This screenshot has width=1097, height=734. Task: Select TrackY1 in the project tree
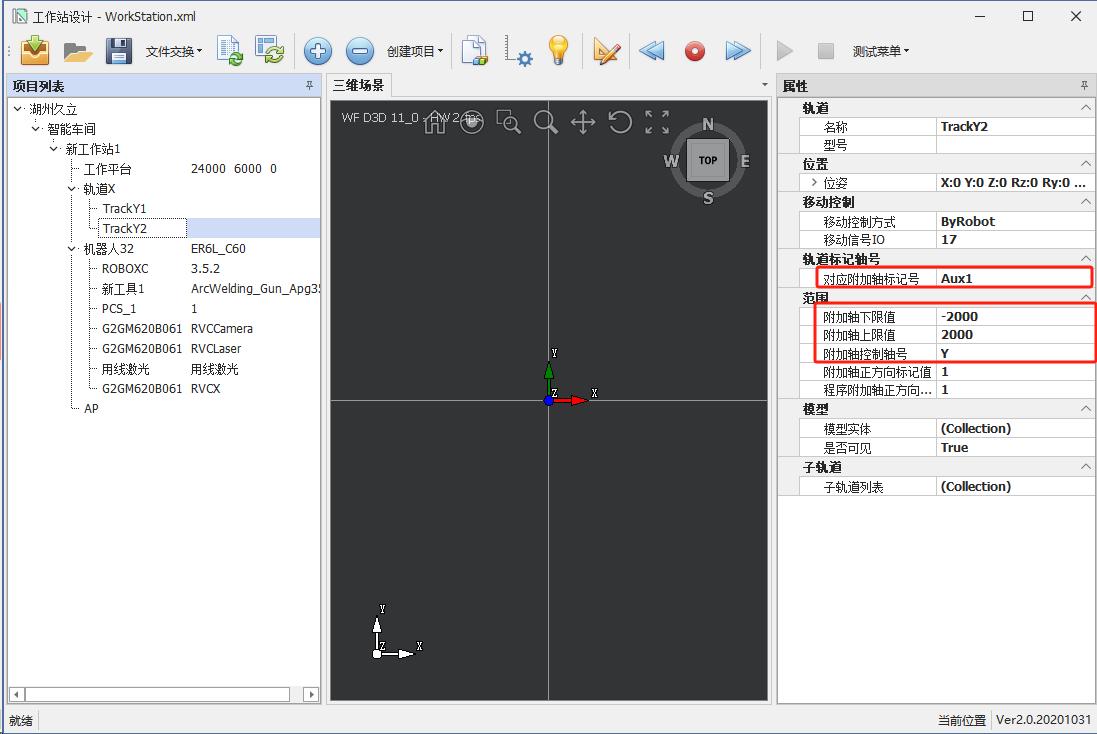coord(124,209)
